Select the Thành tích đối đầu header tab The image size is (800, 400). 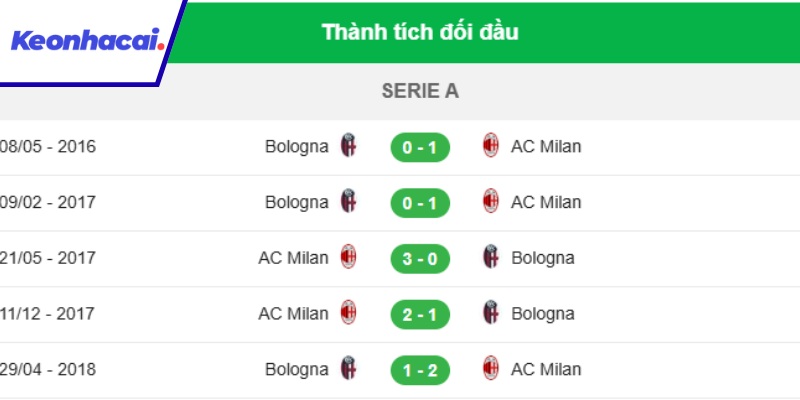click(x=420, y=32)
